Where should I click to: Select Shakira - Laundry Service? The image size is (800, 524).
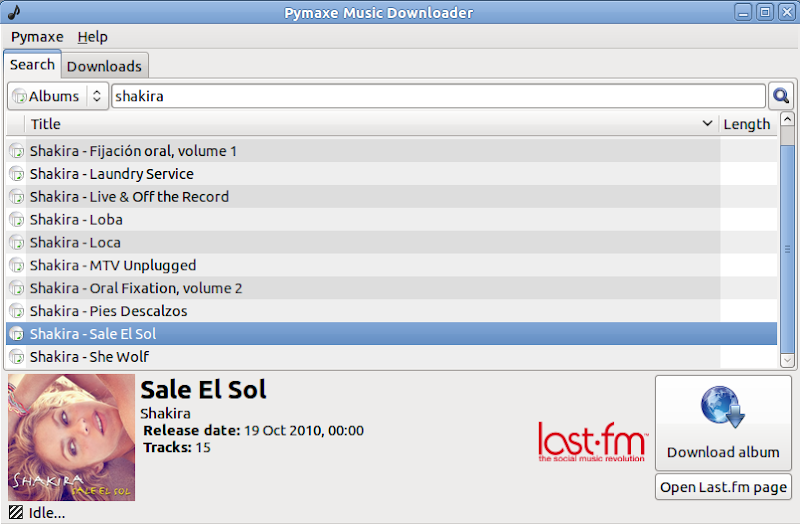[391, 174]
